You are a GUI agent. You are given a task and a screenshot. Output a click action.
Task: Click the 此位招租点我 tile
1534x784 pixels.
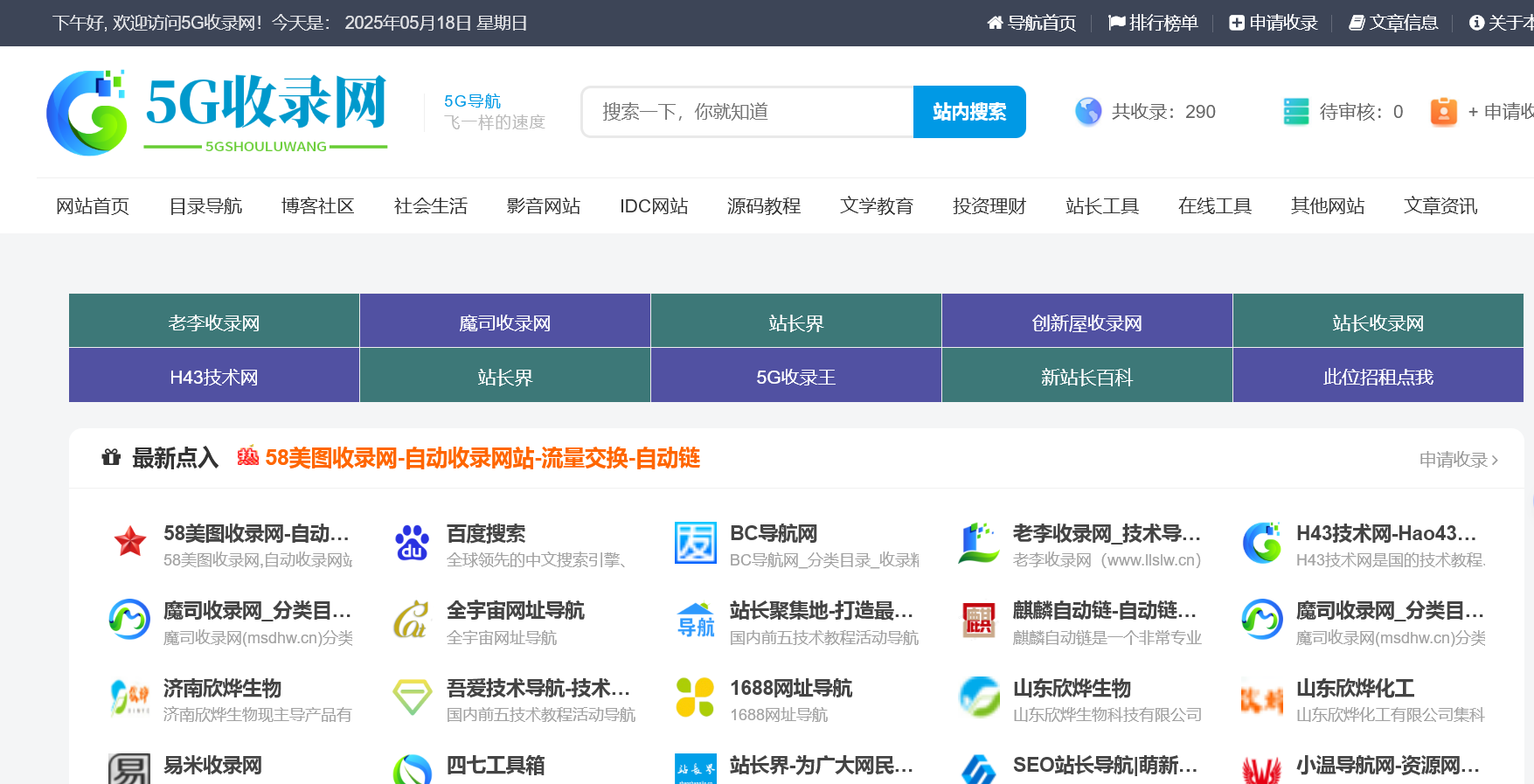[x=1378, y=376]
